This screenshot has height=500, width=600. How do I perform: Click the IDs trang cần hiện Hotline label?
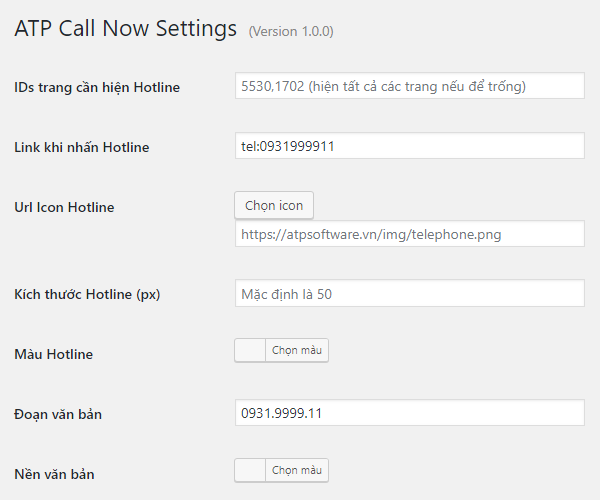tap(97, 87)
